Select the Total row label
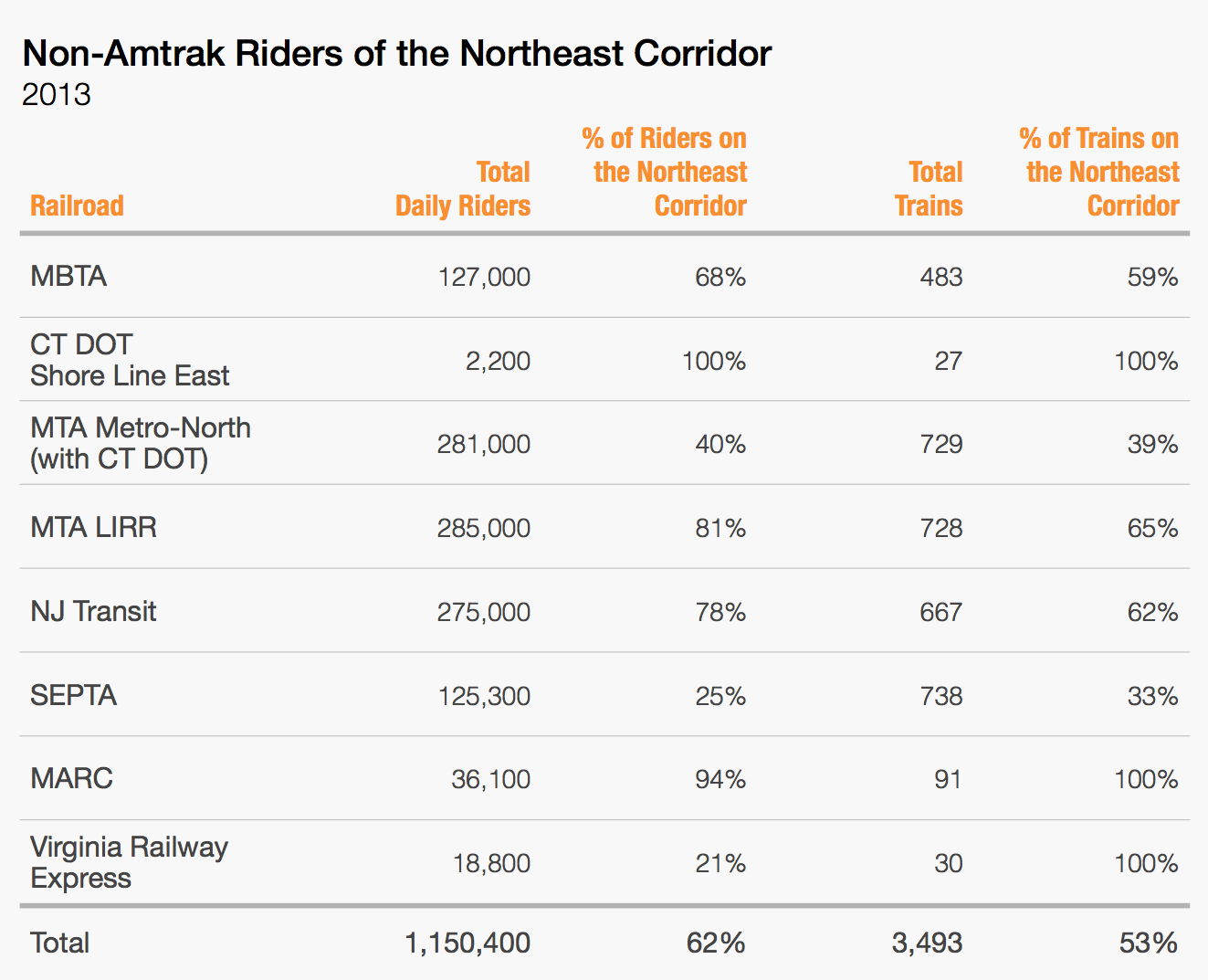 (59, 943)
